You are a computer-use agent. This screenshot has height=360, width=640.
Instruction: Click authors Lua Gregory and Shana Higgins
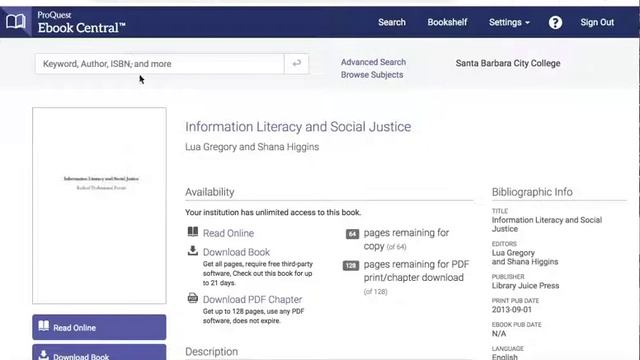click(252, 147)
